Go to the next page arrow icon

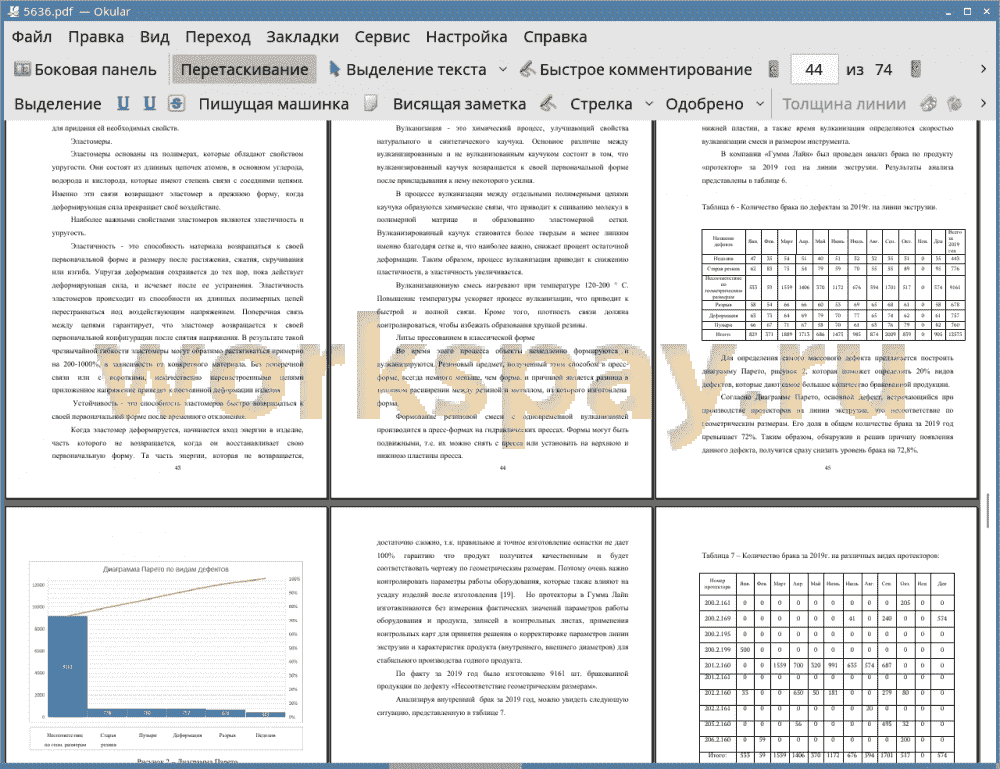(x=916, y=70)
